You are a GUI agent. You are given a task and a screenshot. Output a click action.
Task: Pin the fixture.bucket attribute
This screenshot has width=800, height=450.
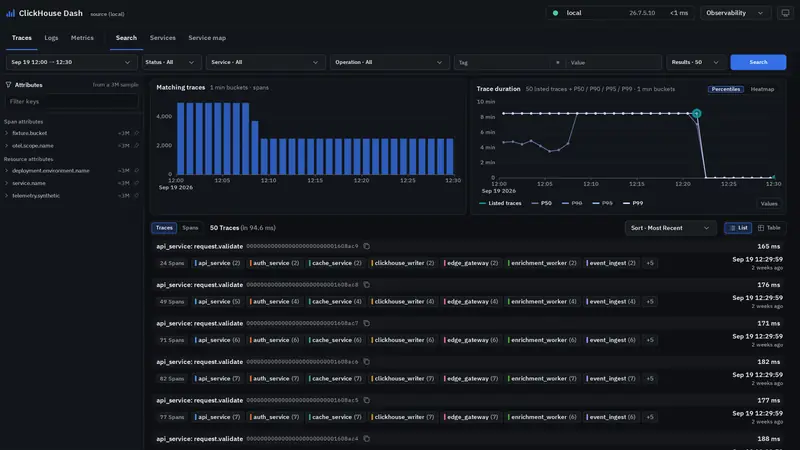coord(137,133)
